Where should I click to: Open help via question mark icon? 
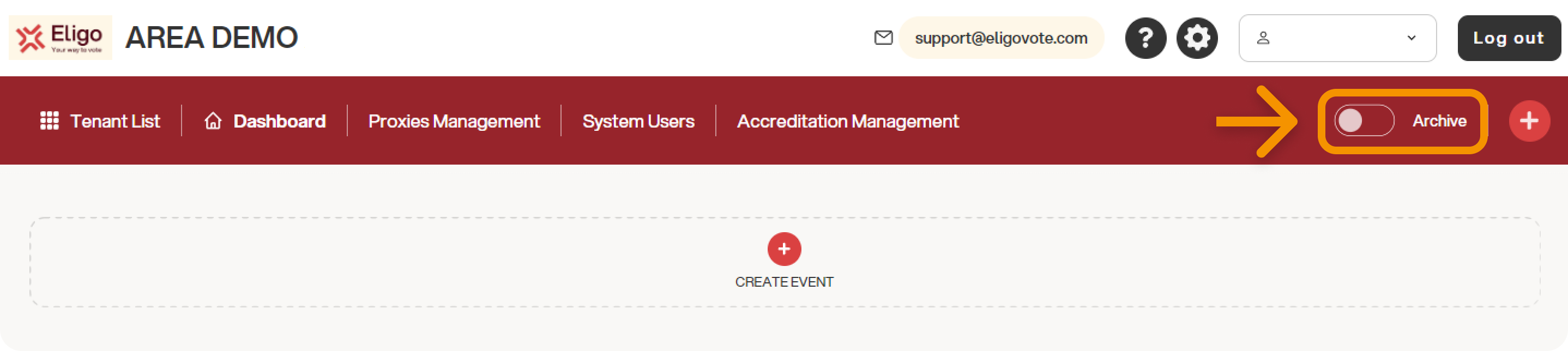click(x=1145, y=38)
